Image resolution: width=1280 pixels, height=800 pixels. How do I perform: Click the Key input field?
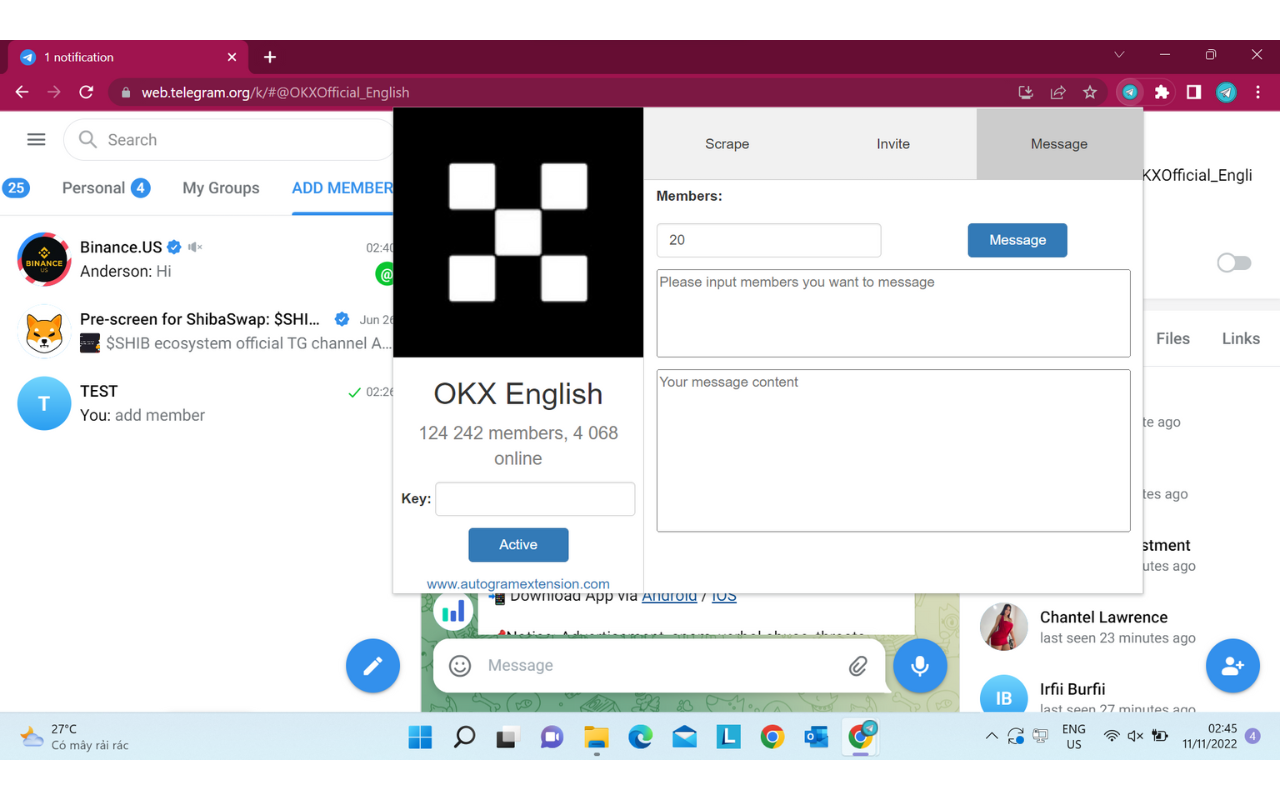[535, 499]
